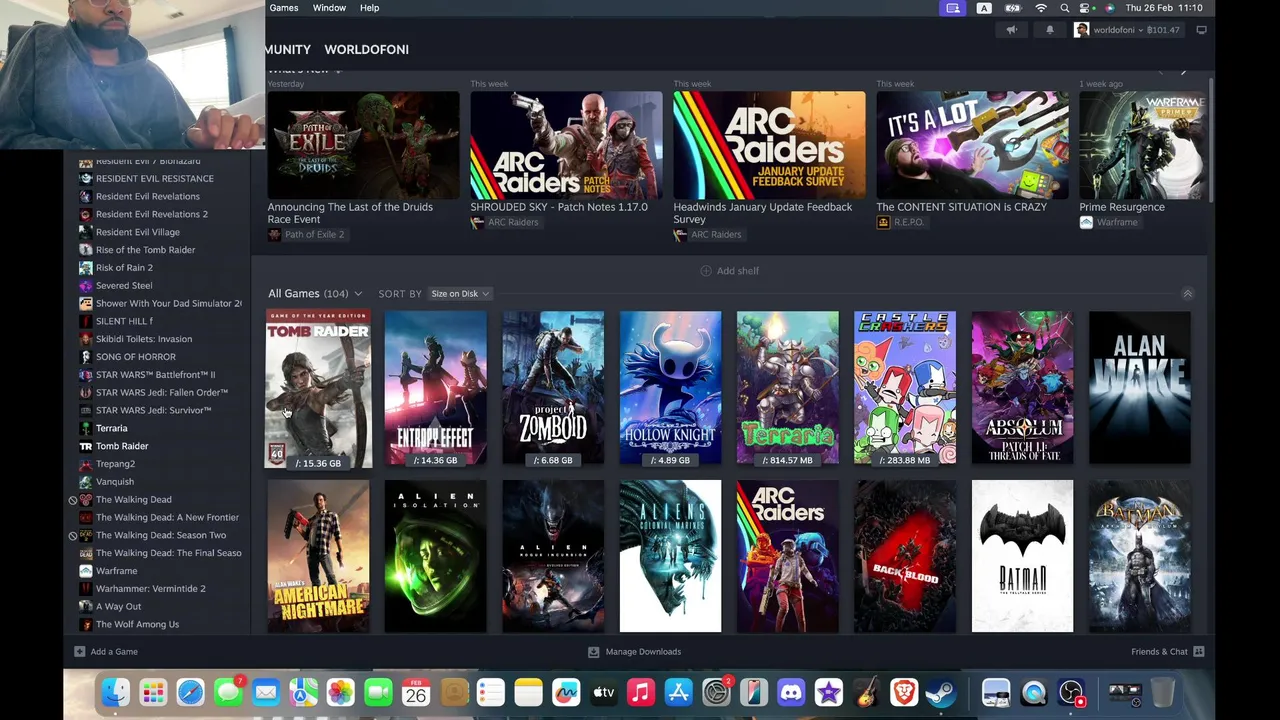
Task: Switch Steam to Big Picture mode icon
Action: pyautogui.click(x=1201, y=30)
